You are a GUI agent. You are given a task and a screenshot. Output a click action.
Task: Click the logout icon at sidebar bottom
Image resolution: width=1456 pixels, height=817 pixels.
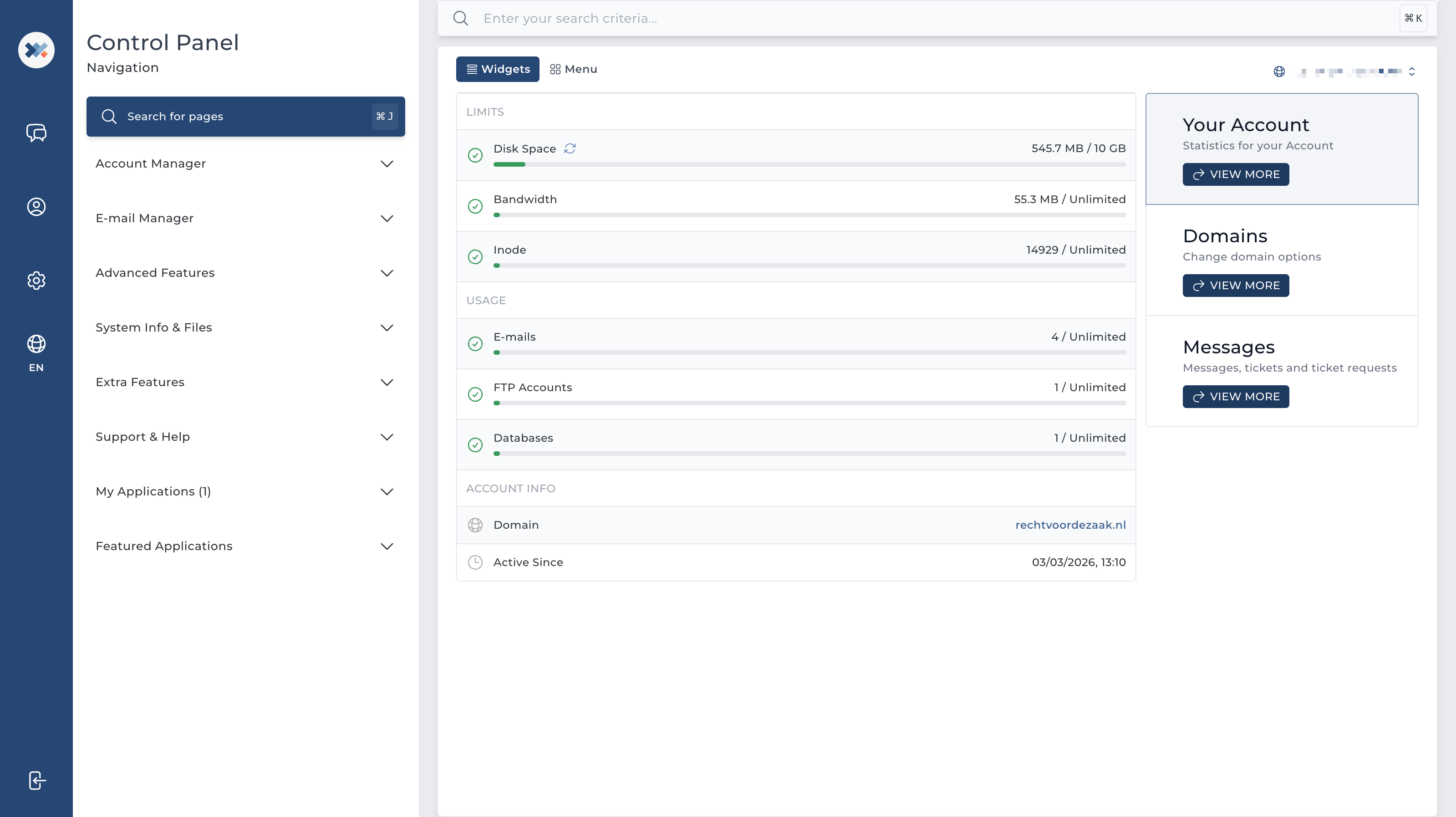[36, 780]
